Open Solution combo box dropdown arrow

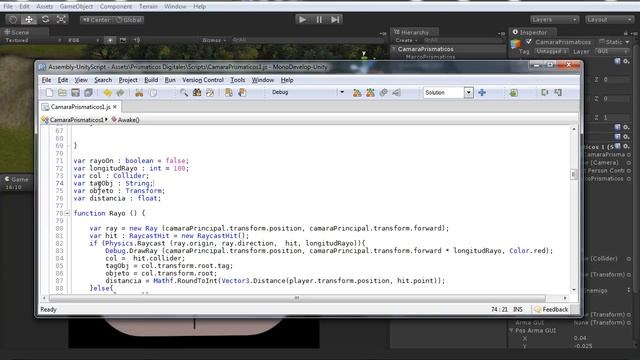coord(469,93)
